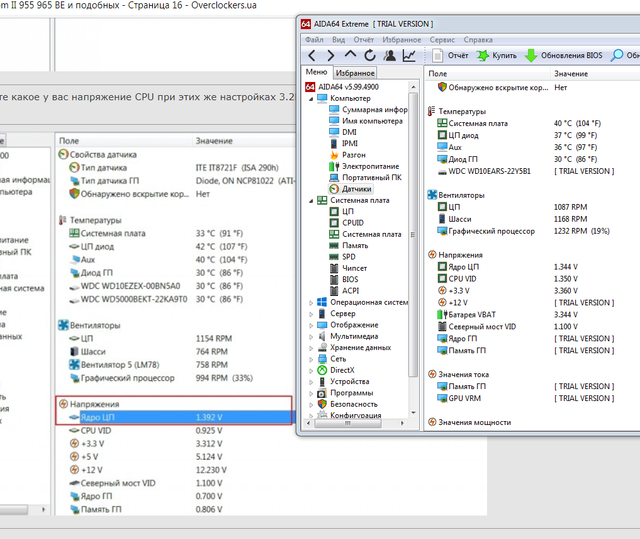The width and height of the screenshot is (640, 539).
Task: Click the refresh toolbar icon
Action: pos(370,55)
